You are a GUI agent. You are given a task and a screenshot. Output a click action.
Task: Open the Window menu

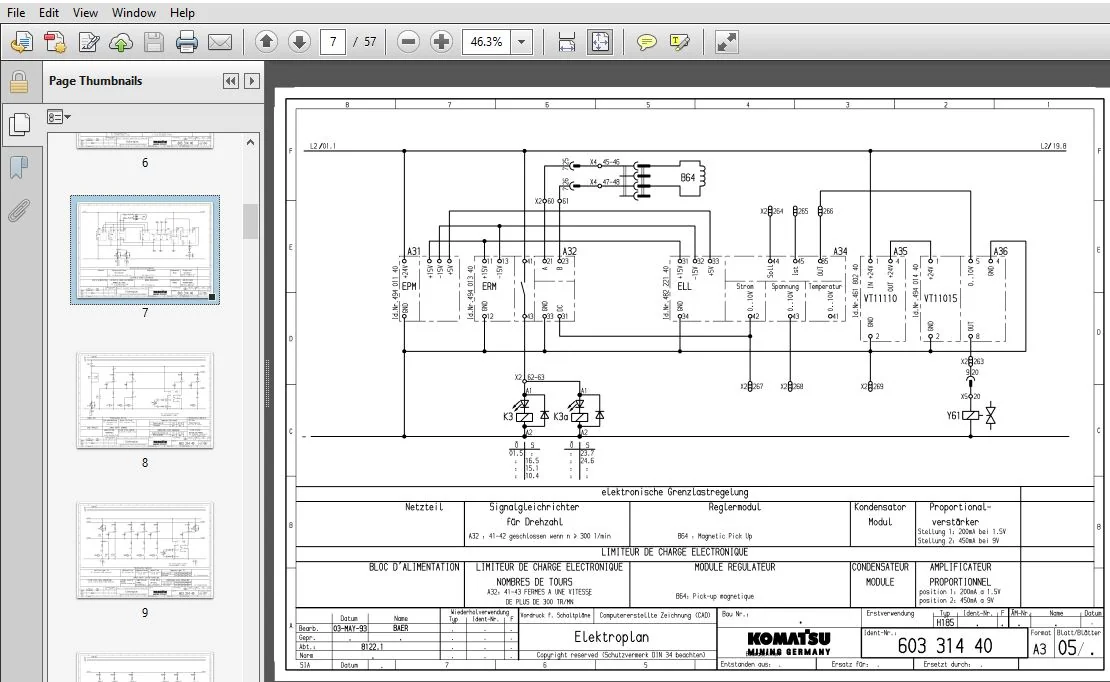tap(134, 13)
